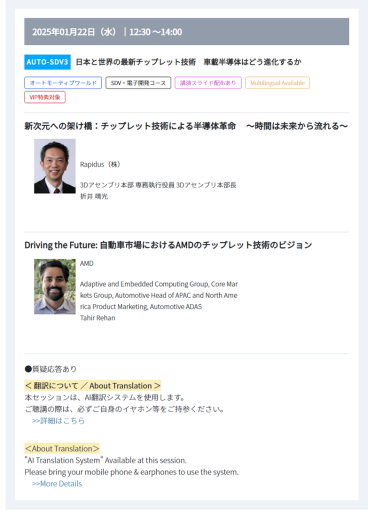Click the VIP特典対象 tag
The height and width of the screenshot is (515, 375).
[x=45, y=97]
